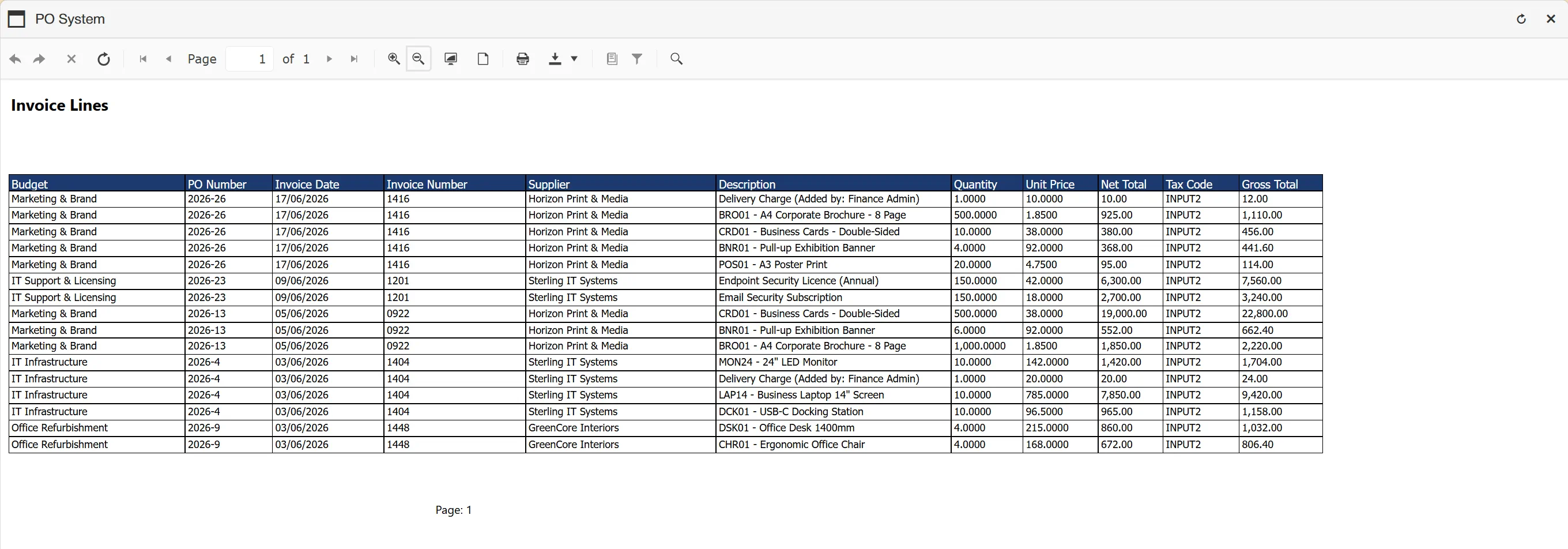Open the filter parameters funnel icon
Screen dimensions: 1568x549
click(x=638, y=58)
